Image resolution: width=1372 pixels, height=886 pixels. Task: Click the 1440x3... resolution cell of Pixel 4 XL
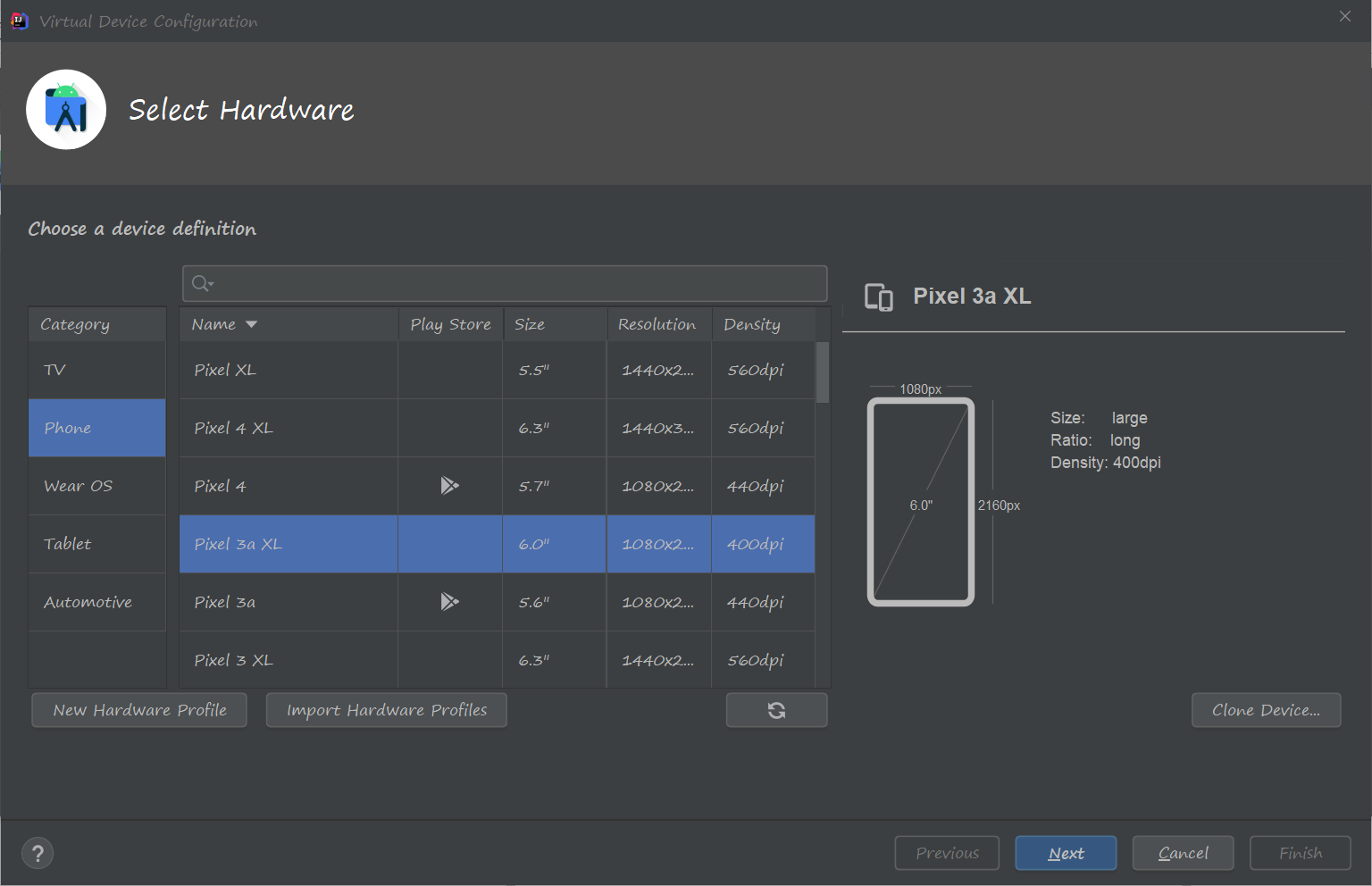659,428
